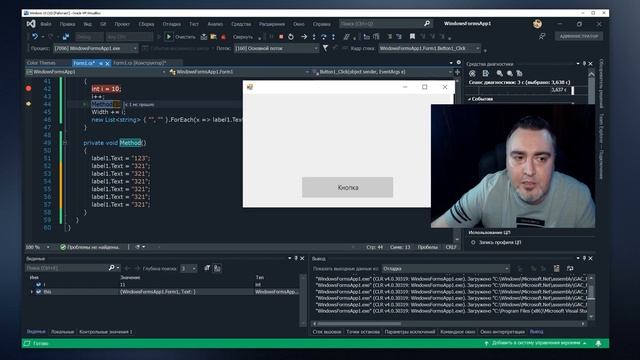This screenshot has height=360, width=640.
Task: Select the Запись профиля ЦП radio button
Action: click(x=473, y=242)
